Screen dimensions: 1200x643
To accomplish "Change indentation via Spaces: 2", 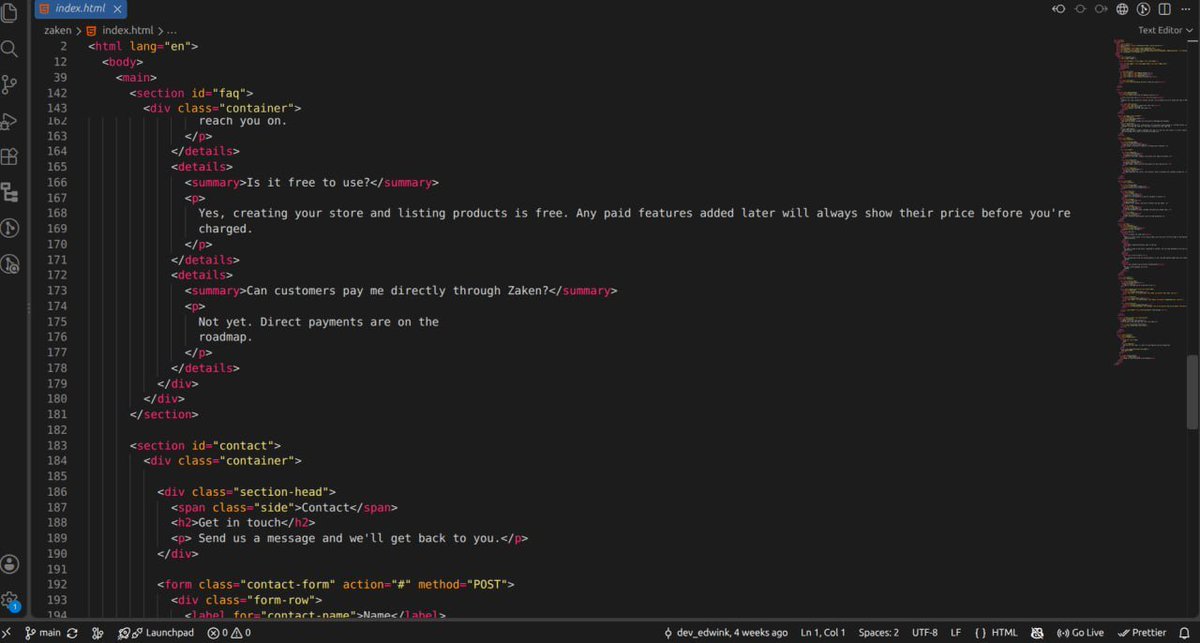I will click(878, 633).
